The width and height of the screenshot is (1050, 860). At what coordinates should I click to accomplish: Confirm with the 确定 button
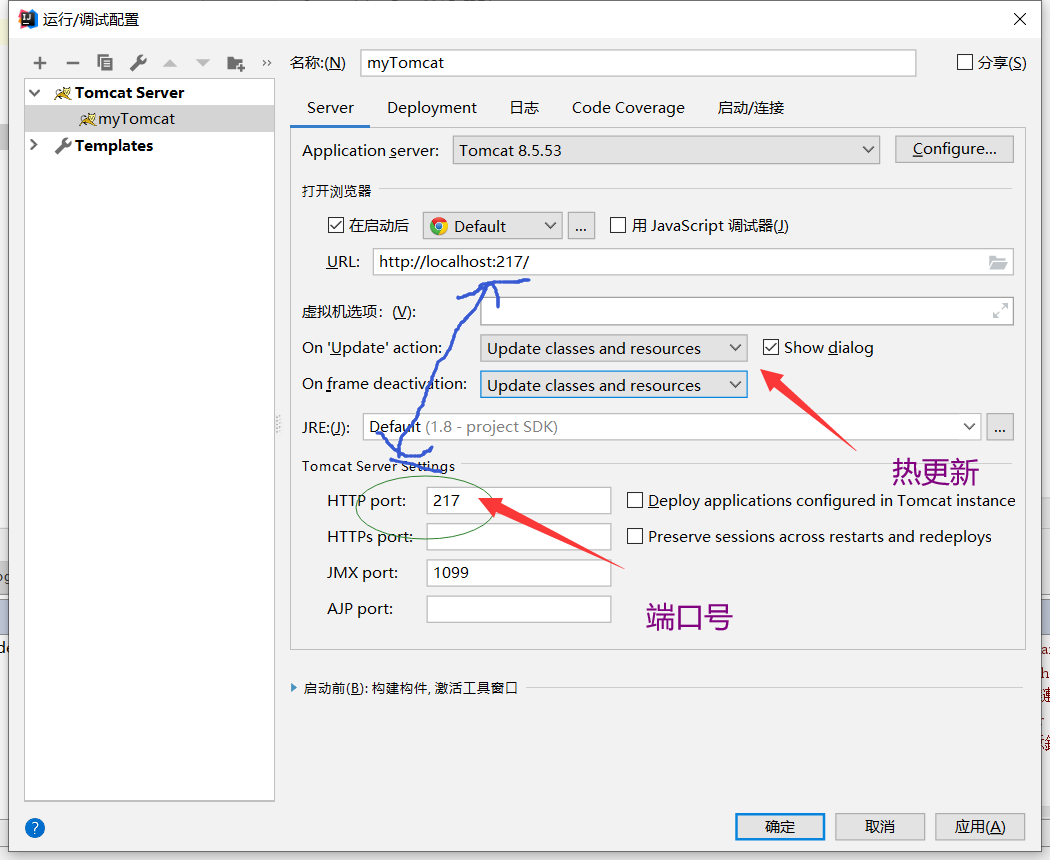779,827
